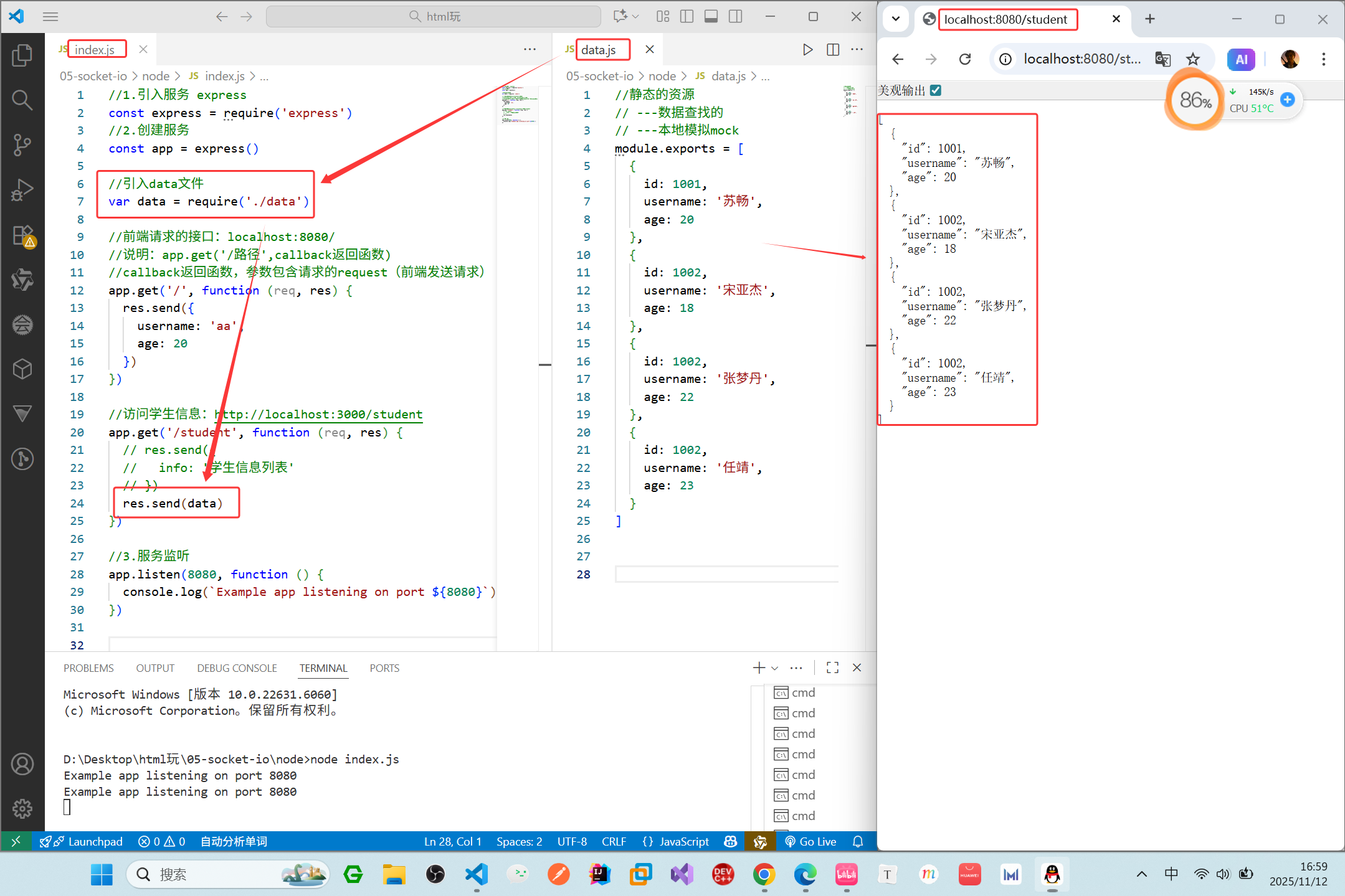Open Run and Debug view
Image resolution: width=1345 pixels, height=896 pixels.
point(22,190)
